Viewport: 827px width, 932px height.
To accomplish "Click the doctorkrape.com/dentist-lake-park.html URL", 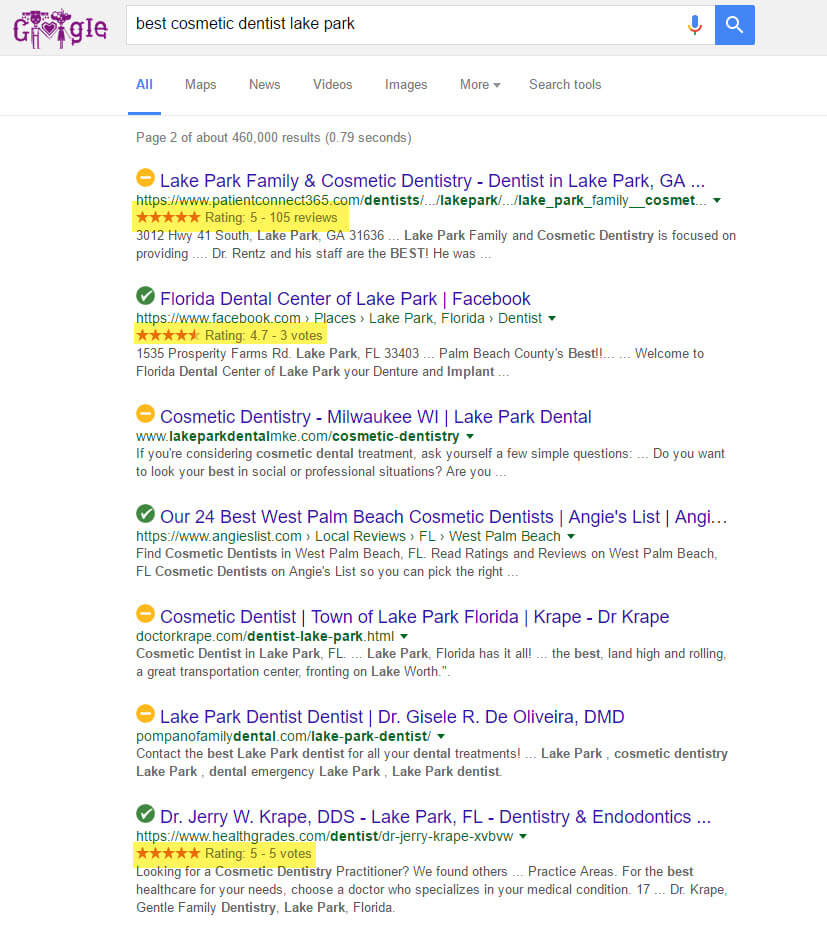I will pyautogui.click(x=265, y=637).
